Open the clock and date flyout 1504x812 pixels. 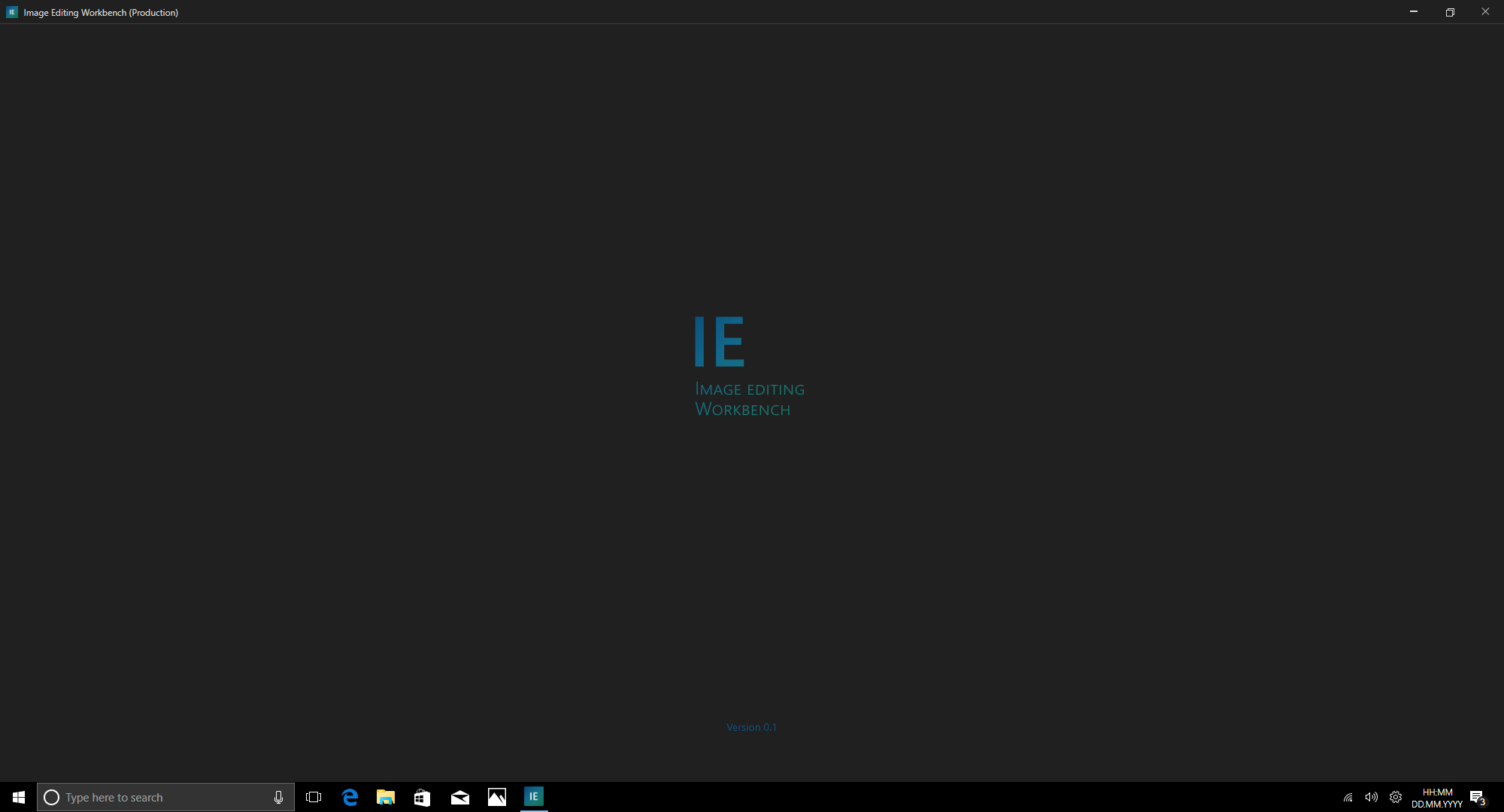point(1436,798)
